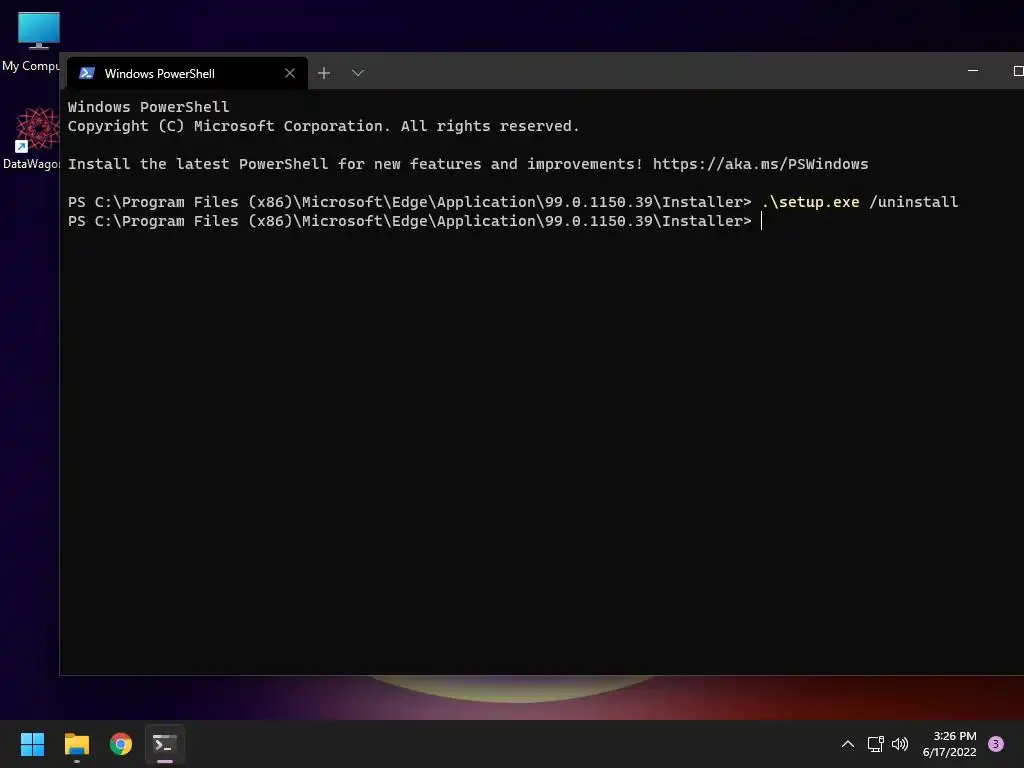Open a new terminal tab with plus button
Image resolution: width=1024 pixels, height=768 pixels.
[324, 73]
